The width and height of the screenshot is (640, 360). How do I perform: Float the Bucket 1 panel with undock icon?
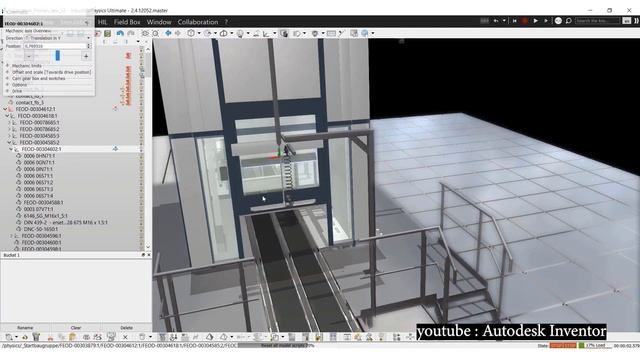[143, 255]
